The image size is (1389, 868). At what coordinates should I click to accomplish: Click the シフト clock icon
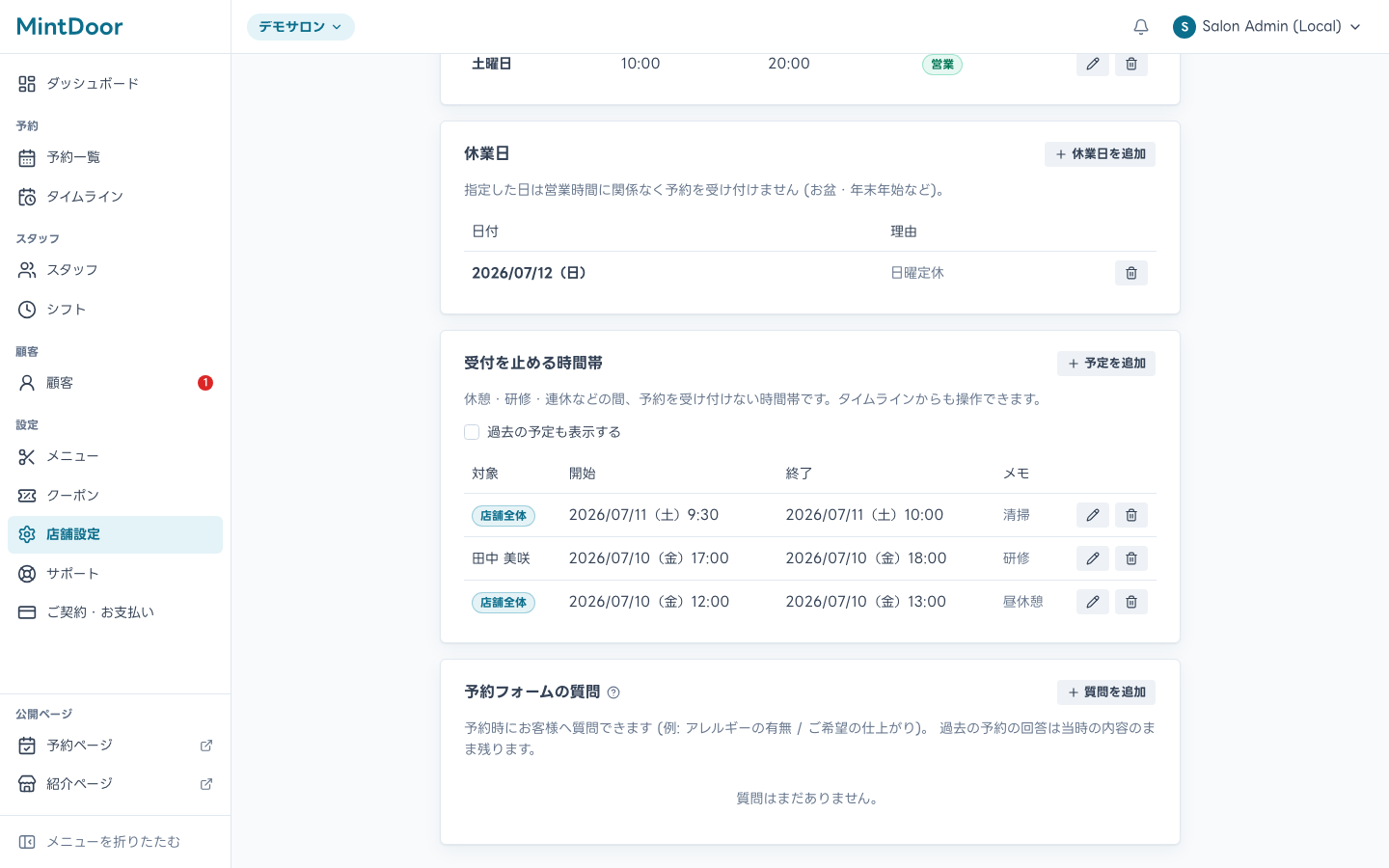[27, 310]
